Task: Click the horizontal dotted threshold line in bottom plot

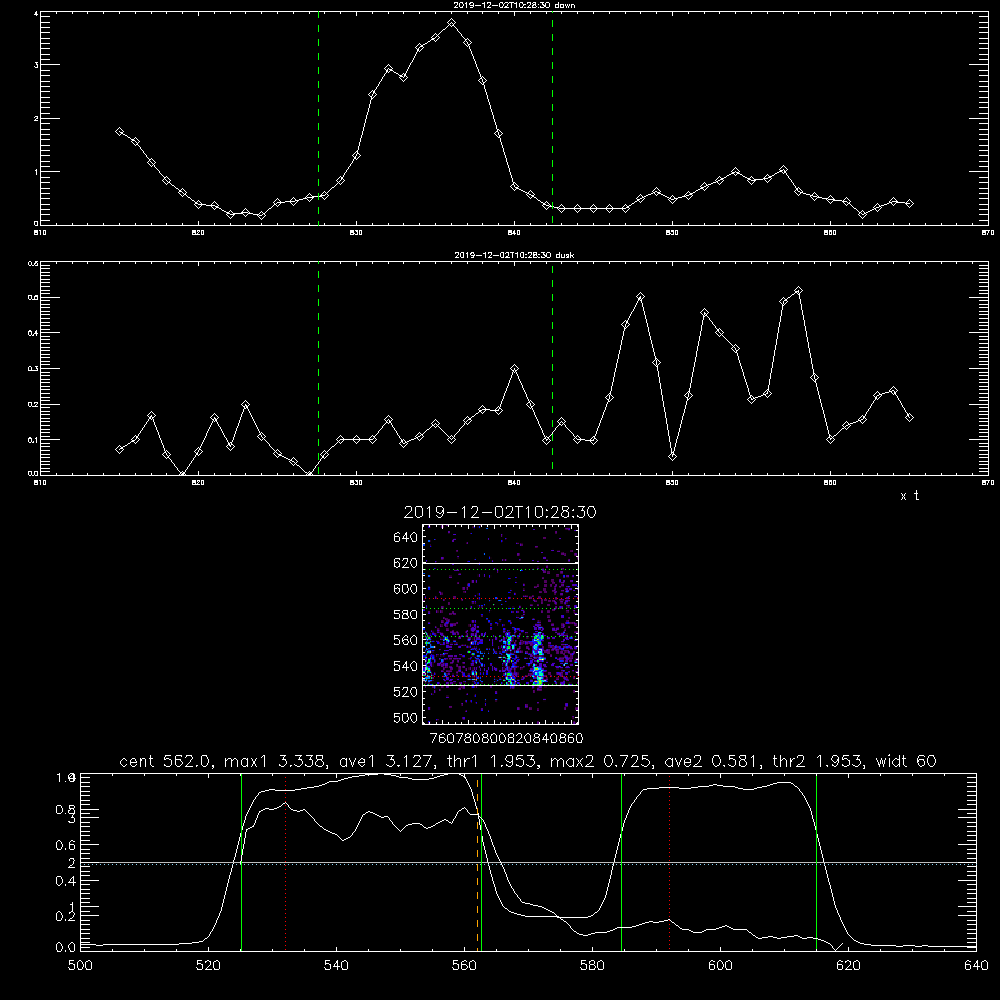Action: 528,864
